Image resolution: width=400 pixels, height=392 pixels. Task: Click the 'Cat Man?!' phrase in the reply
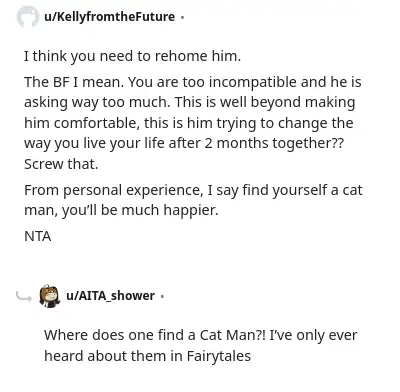[233, 335]
